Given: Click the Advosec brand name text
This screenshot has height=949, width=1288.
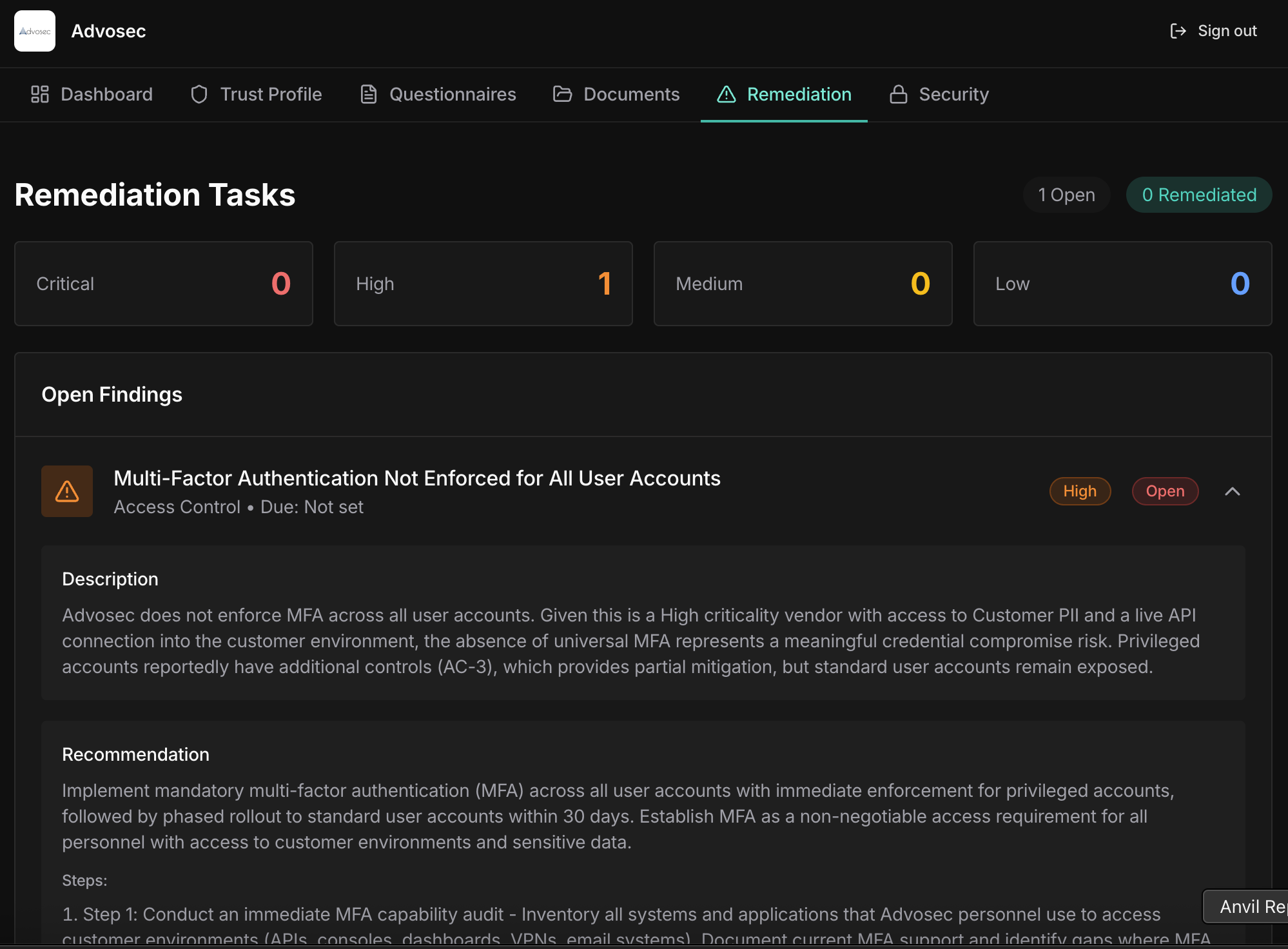Looking at the screenshot, I should pos(108,31).
